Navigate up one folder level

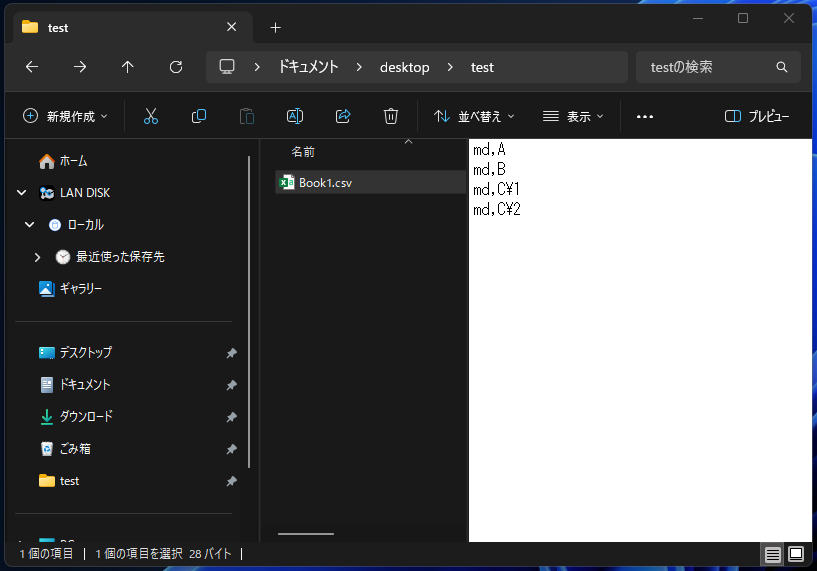[128, 67]
